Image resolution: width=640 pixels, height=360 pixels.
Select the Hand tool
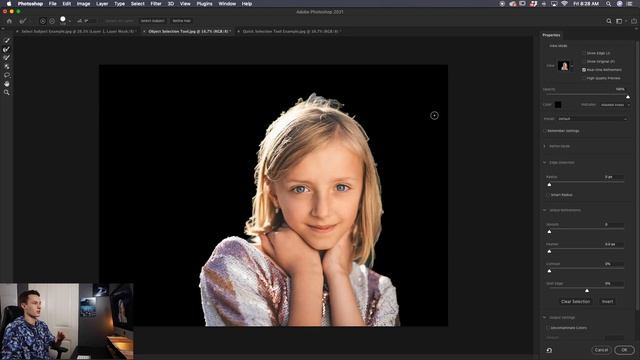(7, 84)
